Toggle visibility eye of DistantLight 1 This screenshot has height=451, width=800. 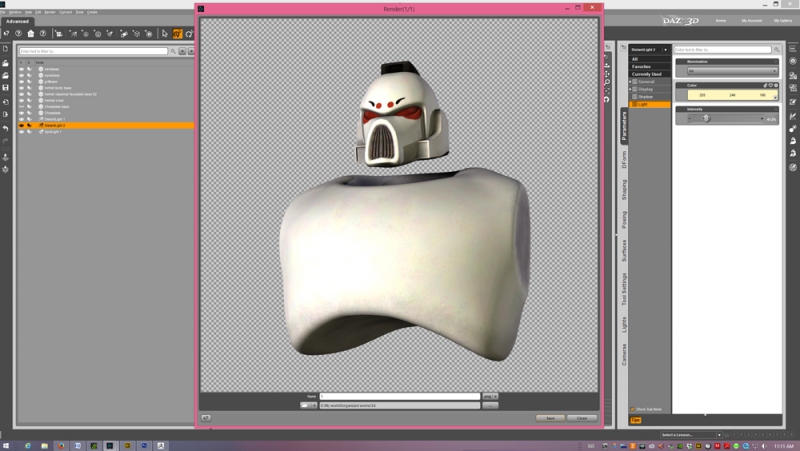click(21, 119)
